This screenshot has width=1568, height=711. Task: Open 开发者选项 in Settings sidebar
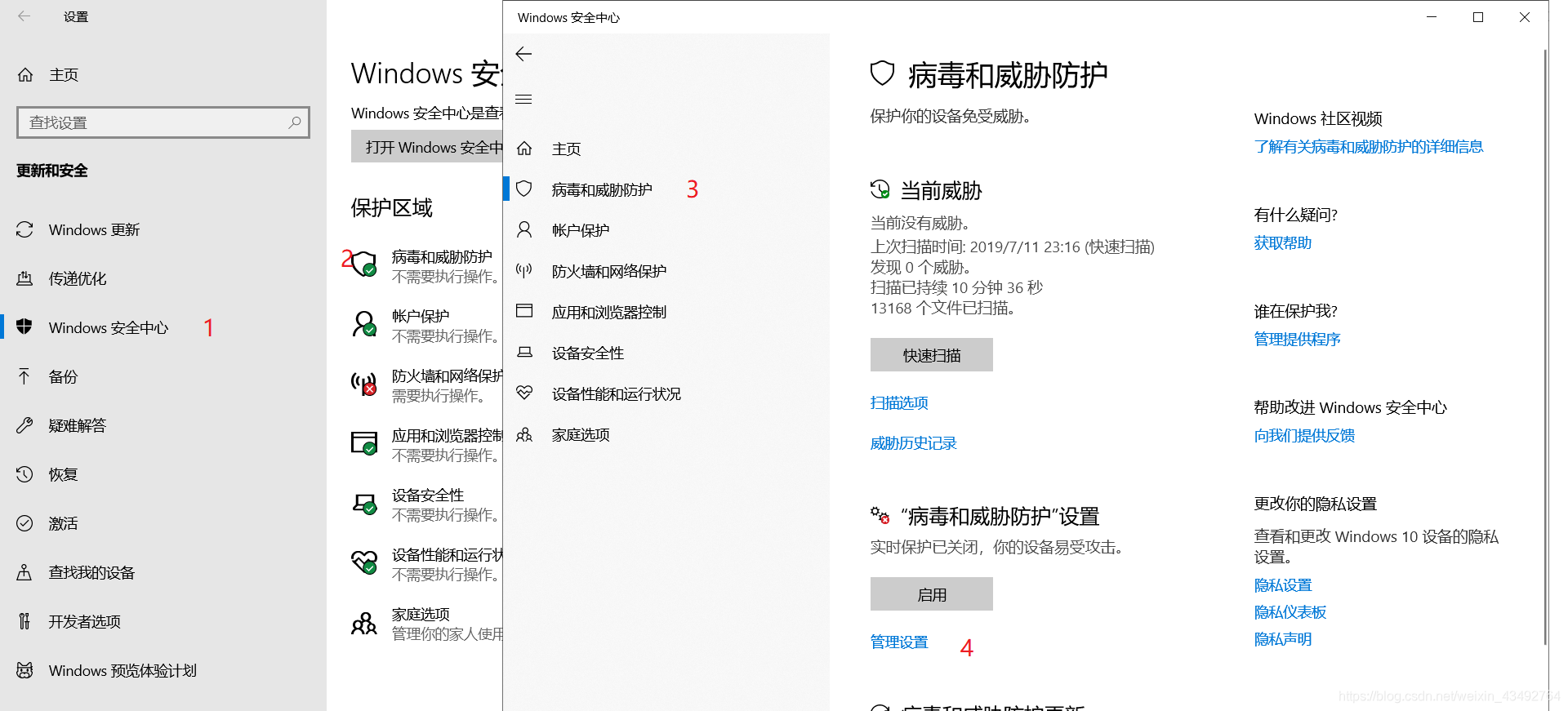(84, 621)
